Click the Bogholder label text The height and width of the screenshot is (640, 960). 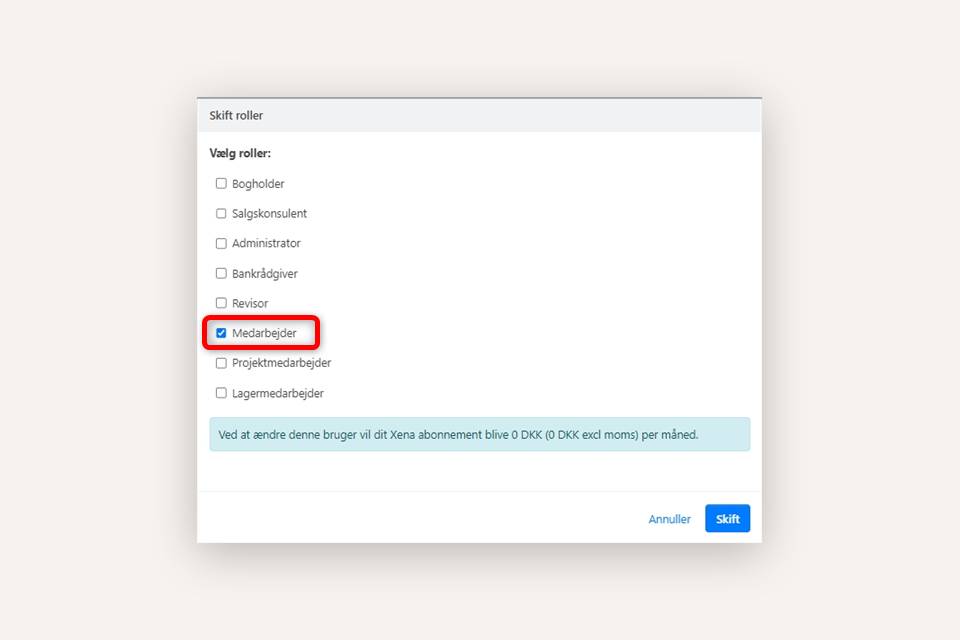[258, 184]
